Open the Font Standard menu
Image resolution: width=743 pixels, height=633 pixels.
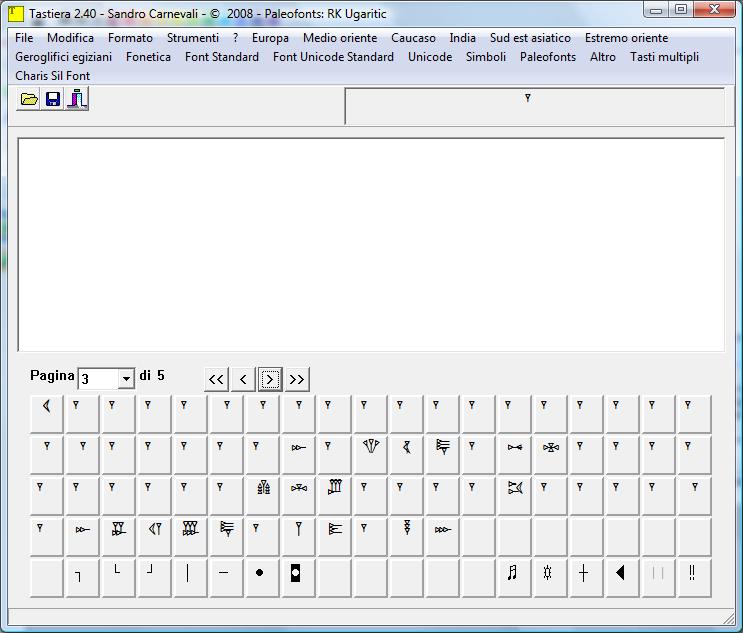(x=222, y=57)
